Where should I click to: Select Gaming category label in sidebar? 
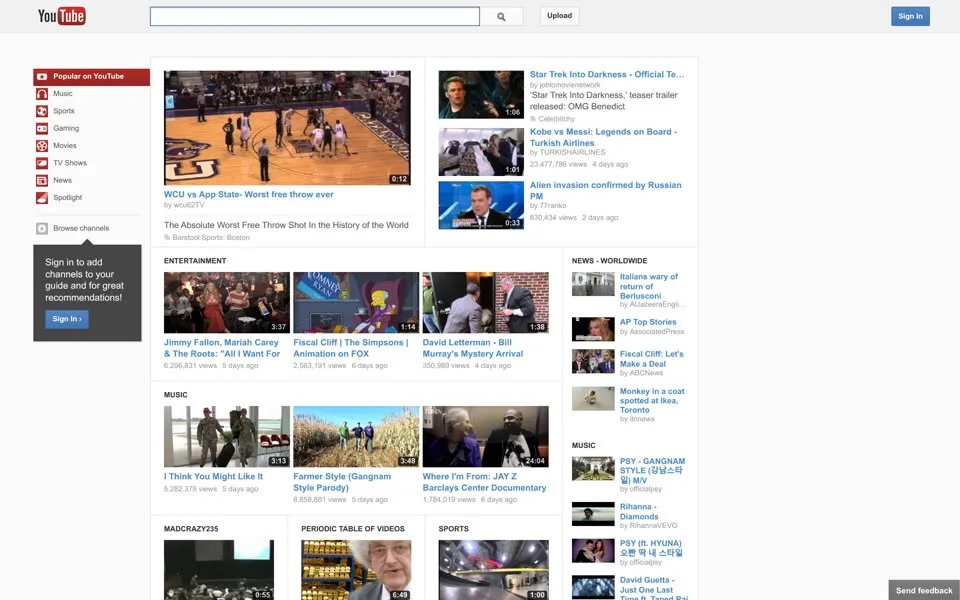click(66, 129)
